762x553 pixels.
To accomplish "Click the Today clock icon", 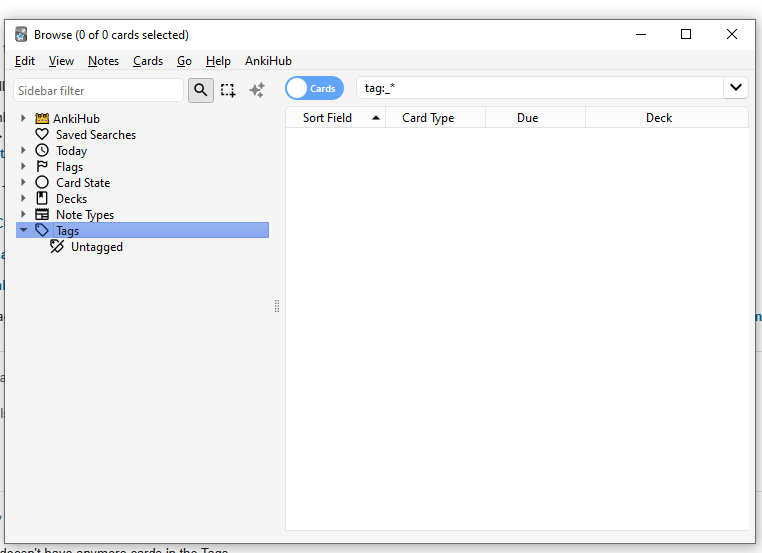I will [x=42, y=151].
